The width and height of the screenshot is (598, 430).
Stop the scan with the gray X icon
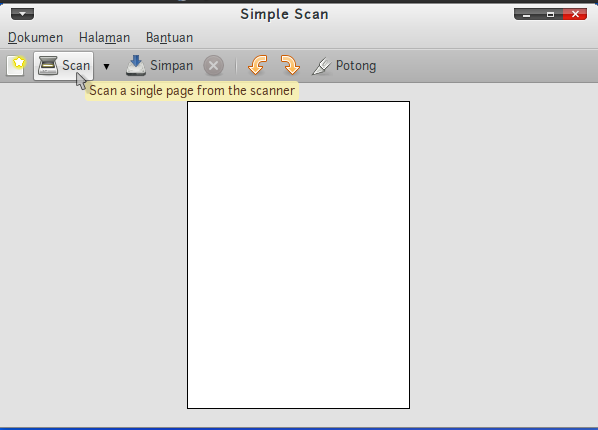click(x=214, y=66)
